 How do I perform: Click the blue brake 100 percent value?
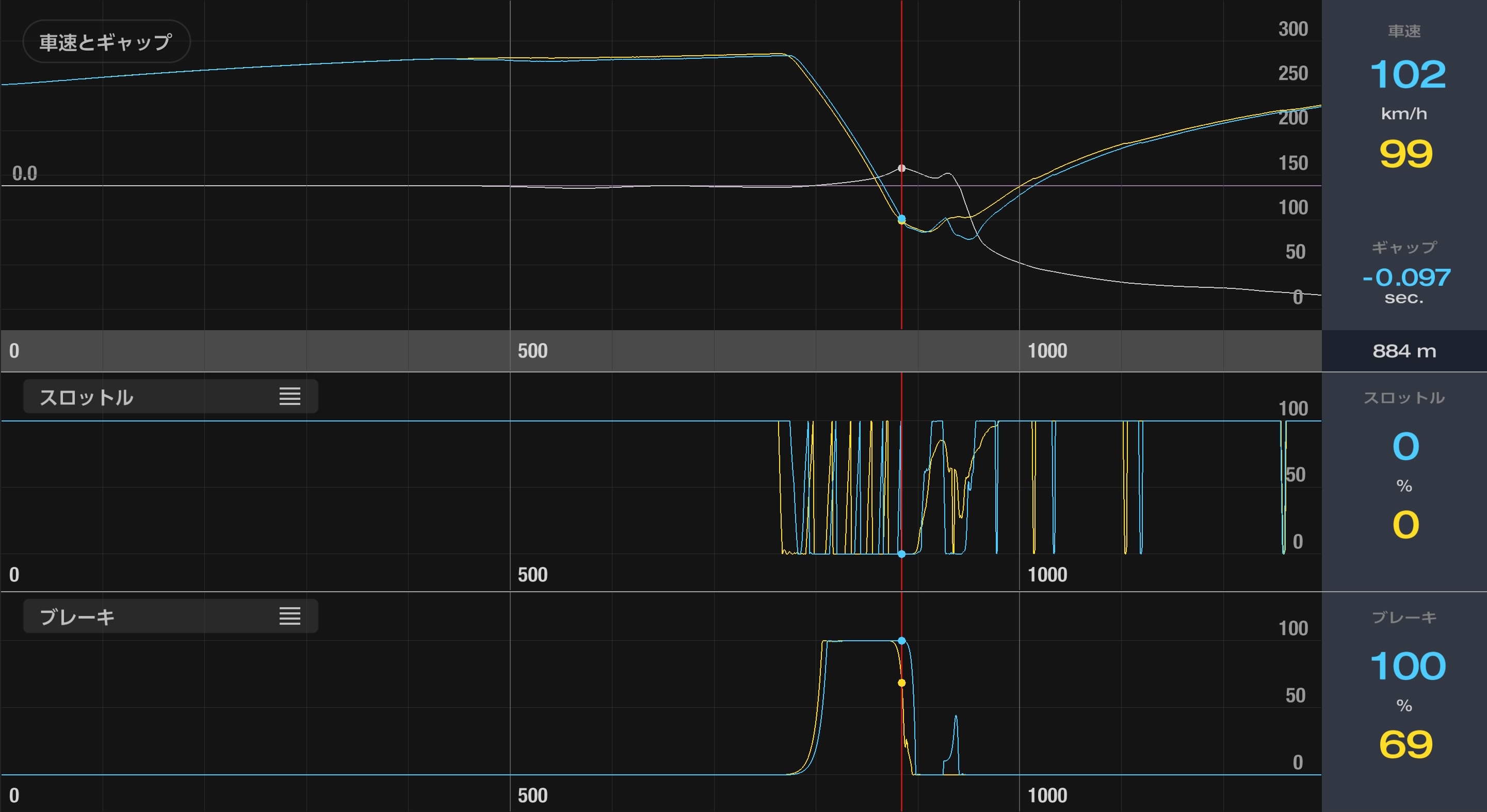(1408, 666)
